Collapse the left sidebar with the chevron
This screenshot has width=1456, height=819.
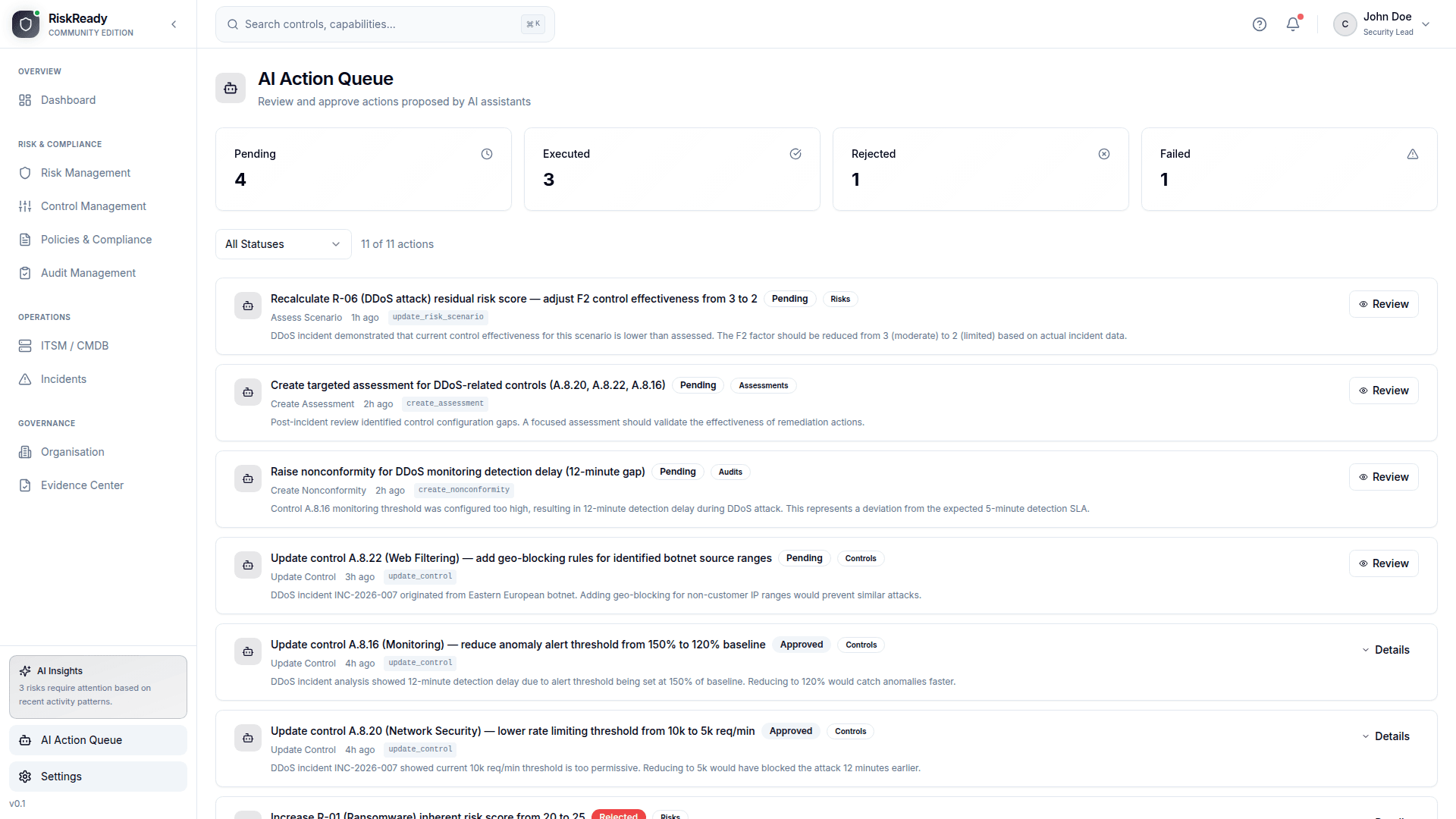(x=174, y=24)
